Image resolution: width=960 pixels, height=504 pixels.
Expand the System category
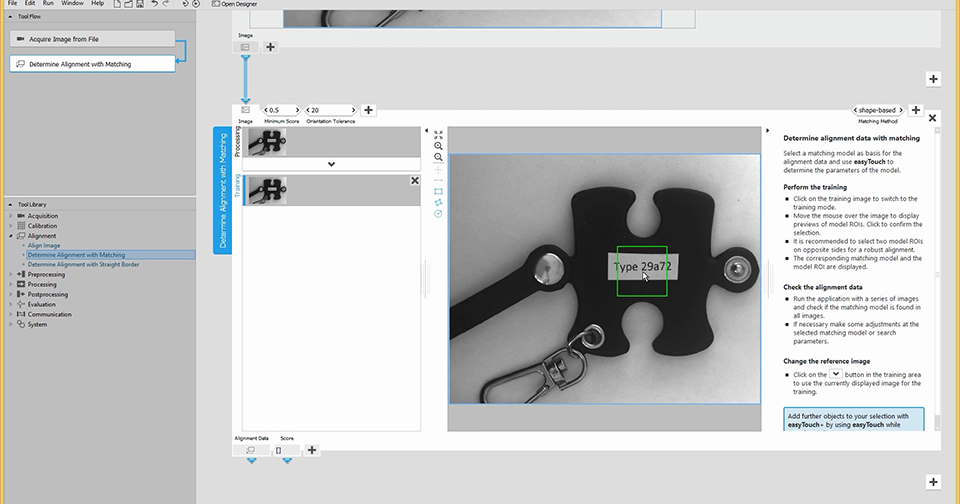[10, 325]
